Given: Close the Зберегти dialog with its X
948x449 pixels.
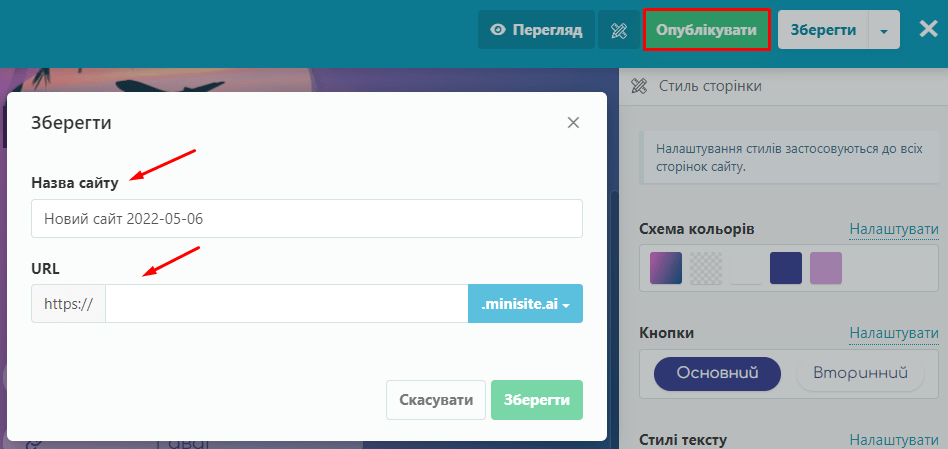Looking at the screenshot, I should pyautogui.click(x=573, y=123).
